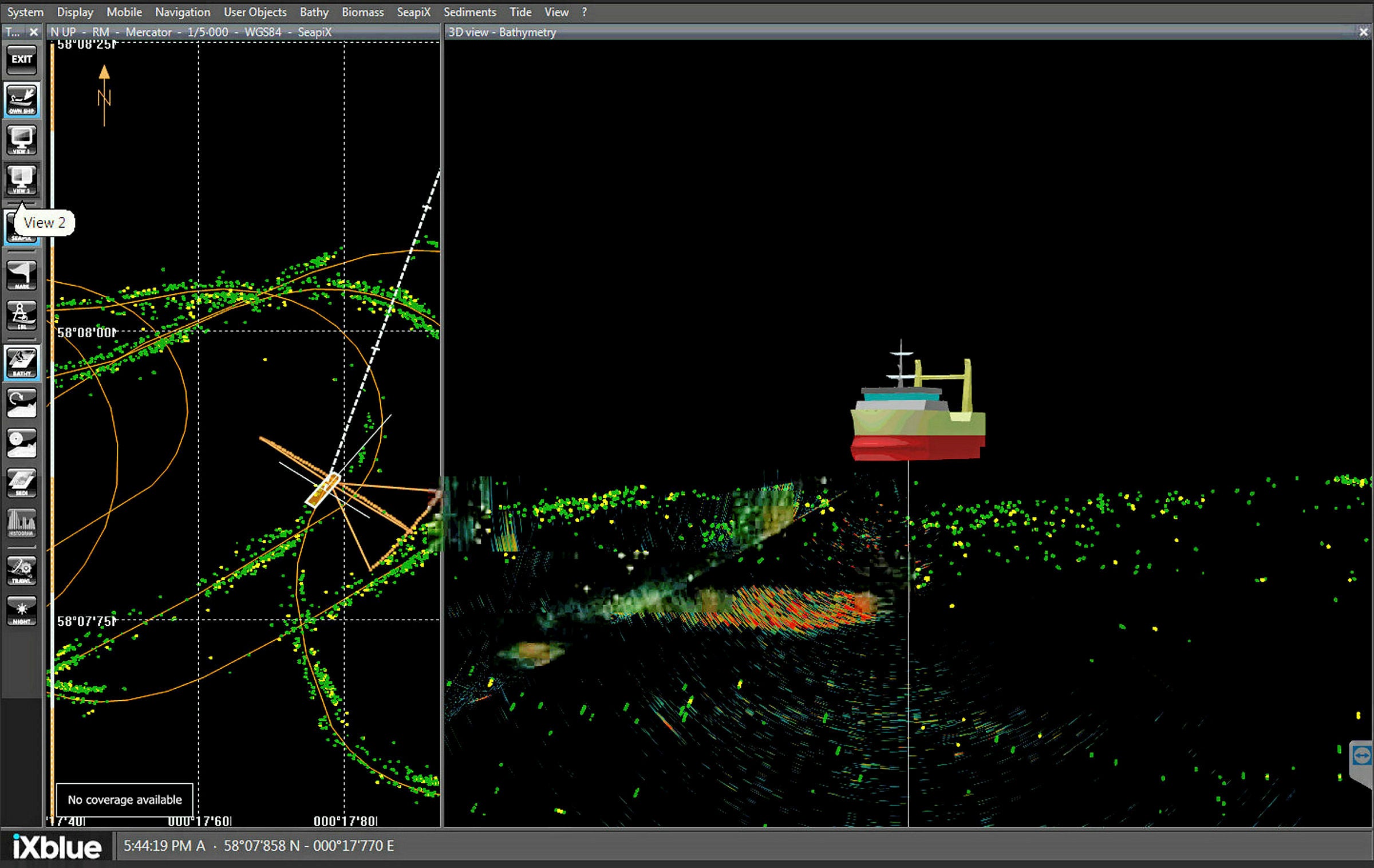This screenshot has height=868, width=1374.
Task: Switch to View 2 layout icon
Action: coord(22,180)
